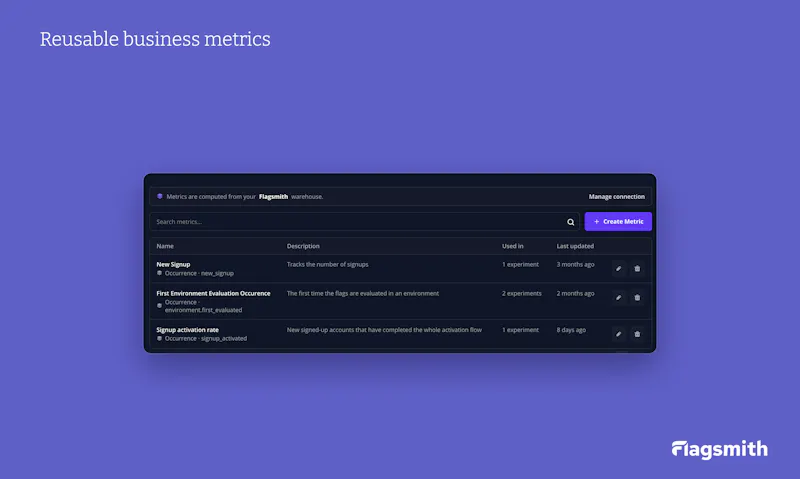This screenshot has width=800, height=479.
Task: Click 'The first time the flags are evaluated' description
Action: 363,293
